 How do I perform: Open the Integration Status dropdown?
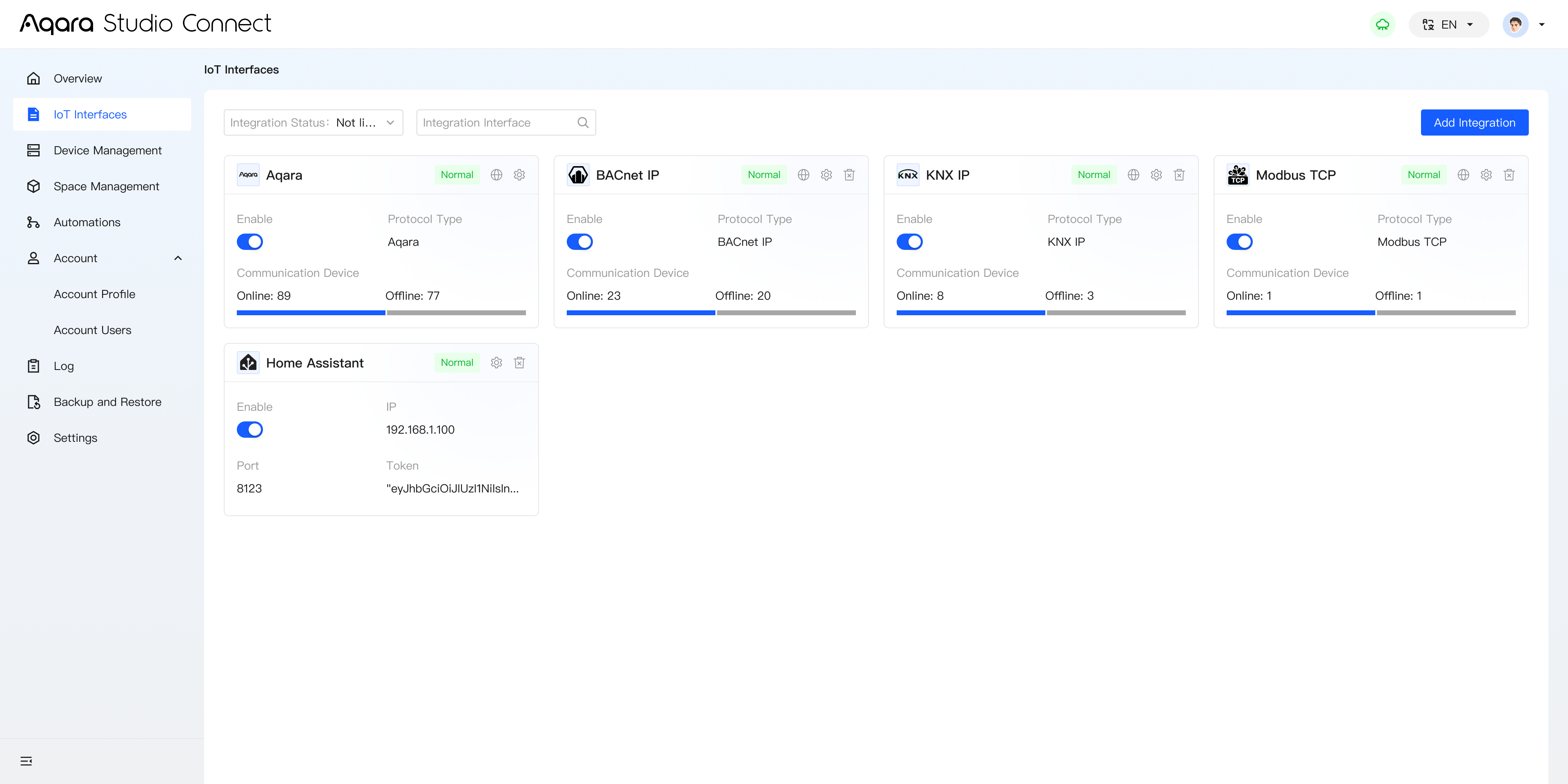click(x=313, y=122)
